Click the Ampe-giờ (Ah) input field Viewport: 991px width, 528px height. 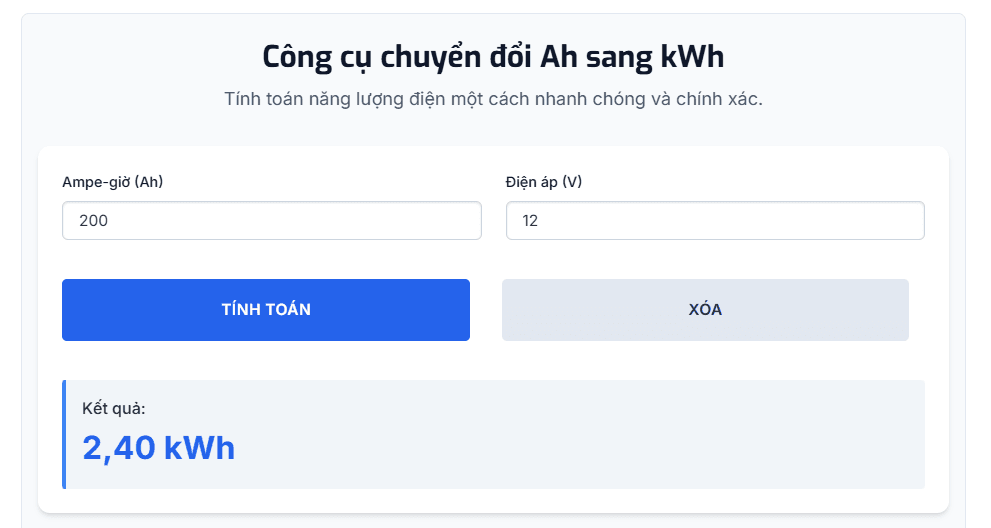tap(271, 221)
